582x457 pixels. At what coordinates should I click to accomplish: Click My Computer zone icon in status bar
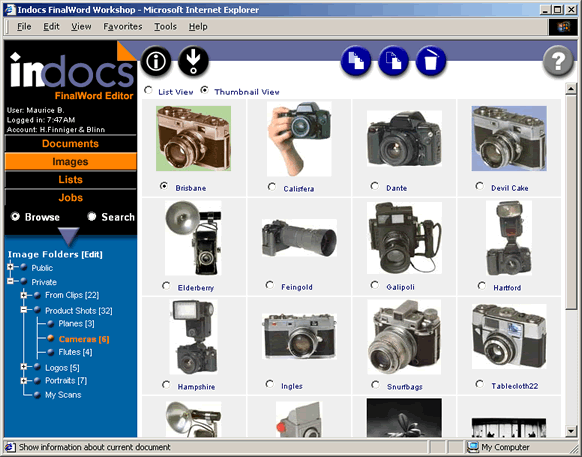(x=473, y=447)
